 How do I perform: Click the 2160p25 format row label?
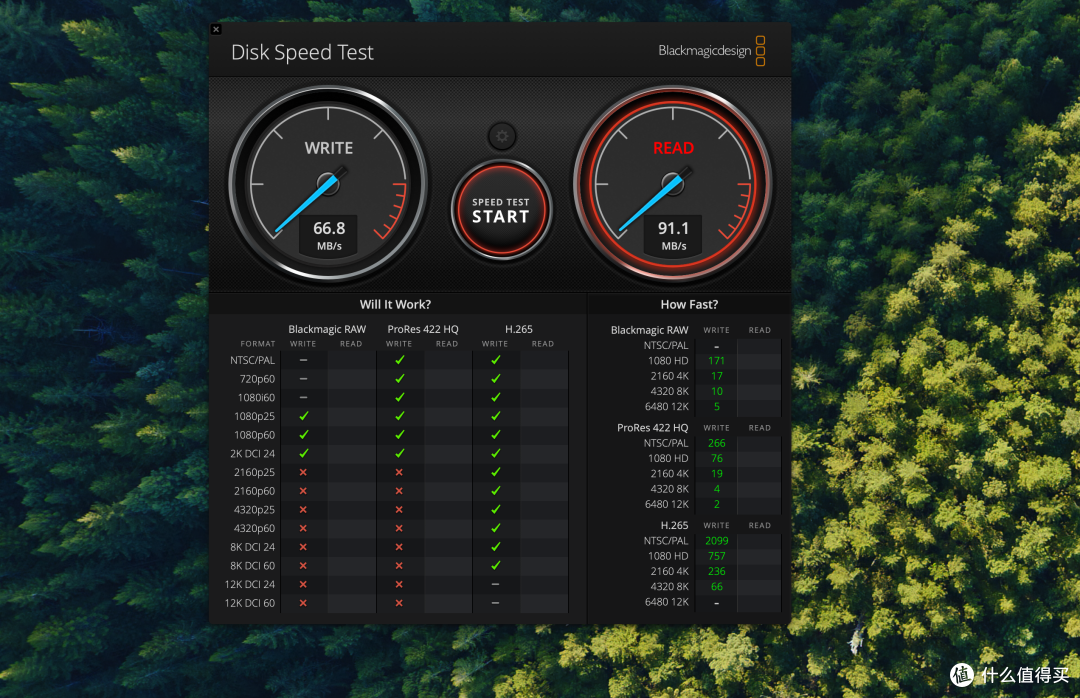254,472
